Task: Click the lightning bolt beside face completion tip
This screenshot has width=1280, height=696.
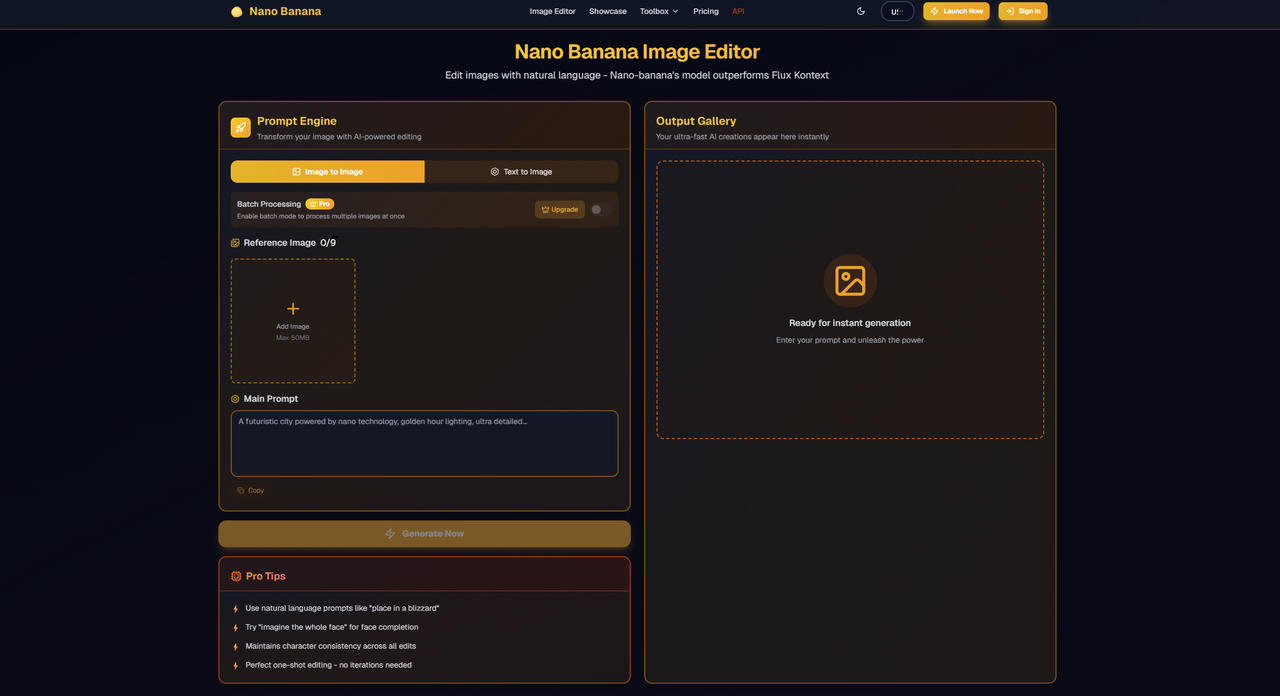Action: coord(236,628)
